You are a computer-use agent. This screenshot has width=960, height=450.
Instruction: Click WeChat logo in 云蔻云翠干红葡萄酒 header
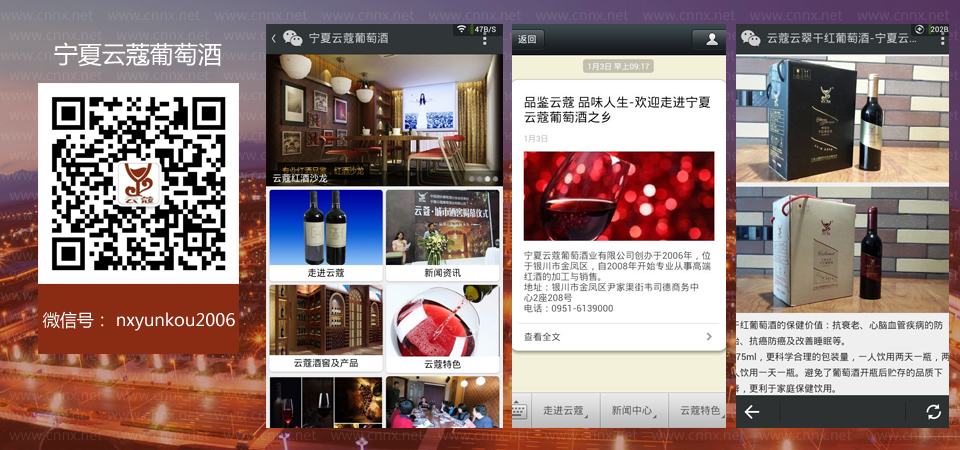(x=751, y=39)
